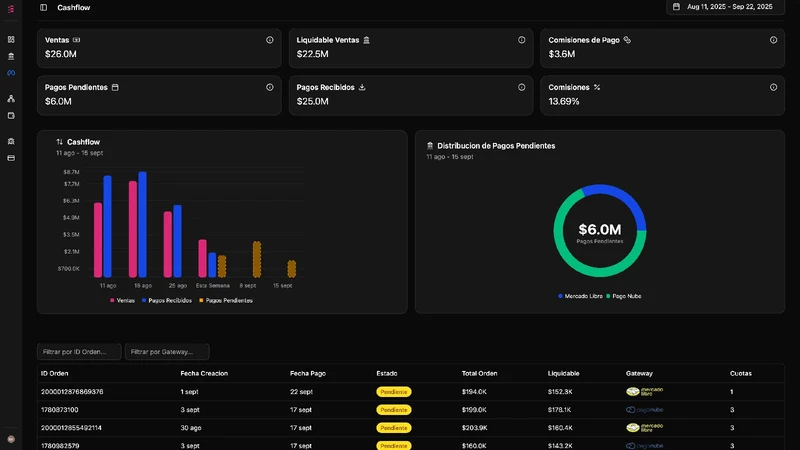Click the $178.1K liquidable value

point(560,410)
